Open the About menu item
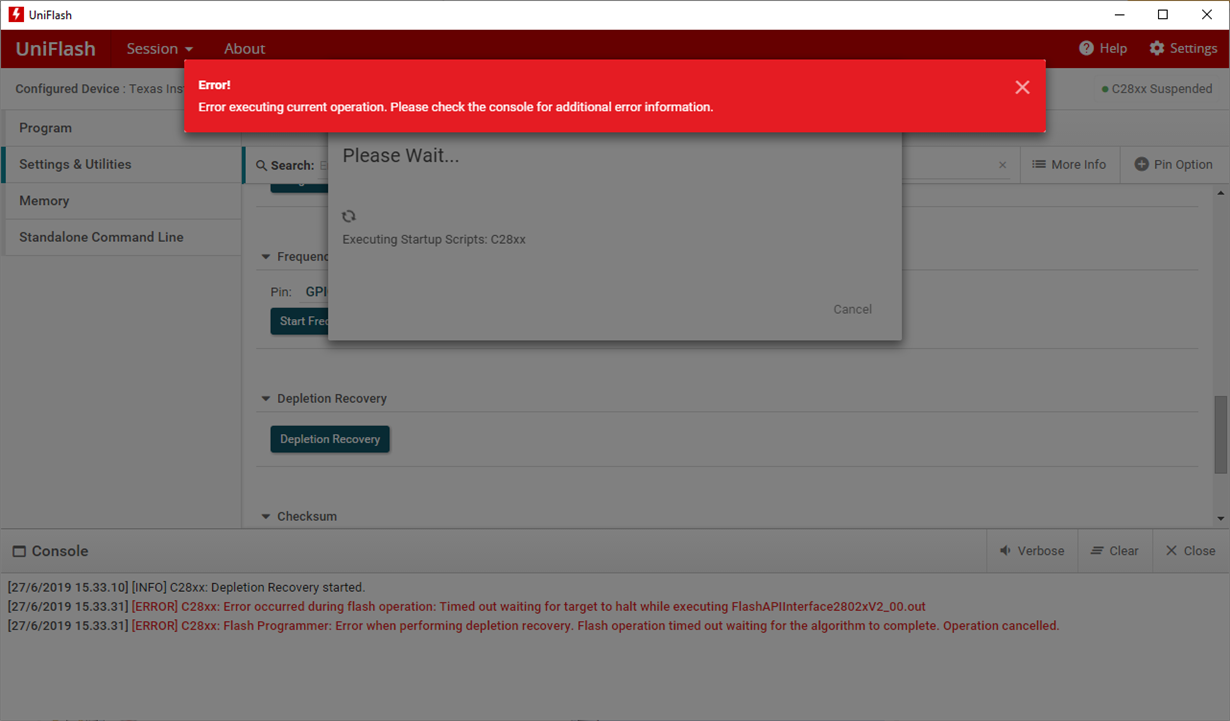The width and height of the screenshot is (1230, 721). click(x=244, y=48)
